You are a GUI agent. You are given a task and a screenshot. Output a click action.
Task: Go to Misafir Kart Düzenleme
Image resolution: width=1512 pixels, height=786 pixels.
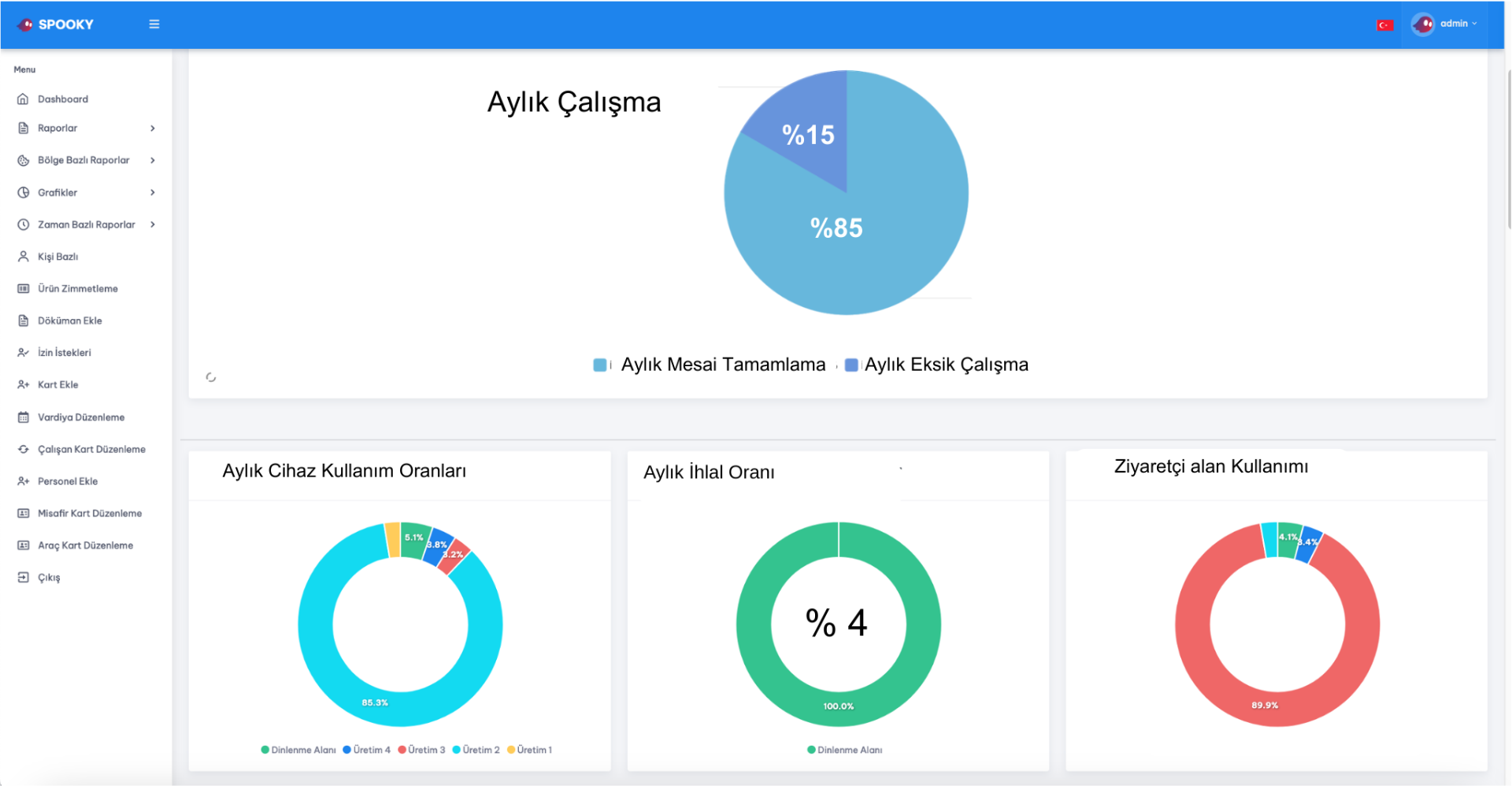tap(90, 513)
